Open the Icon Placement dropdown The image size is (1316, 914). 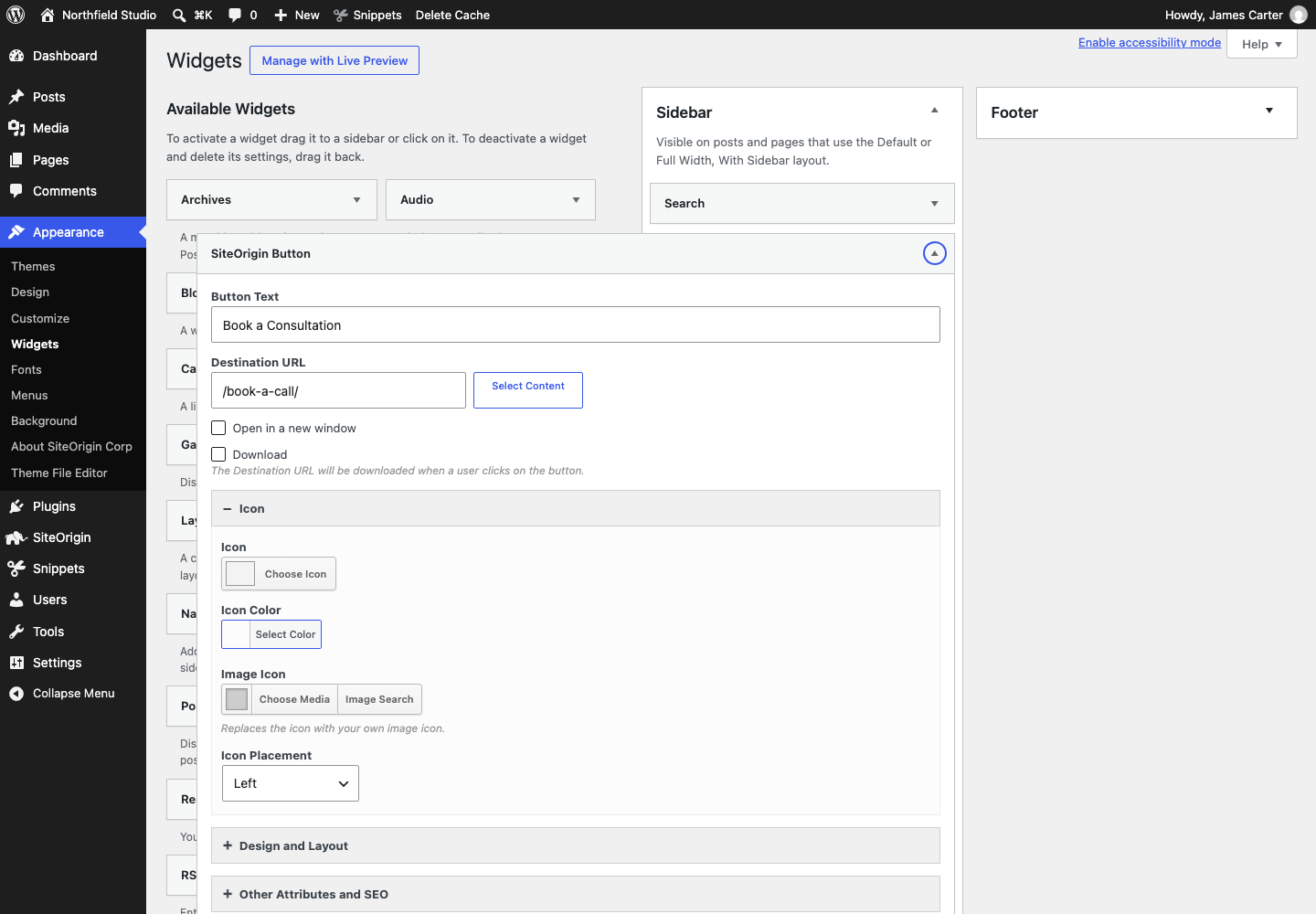[291, 783]
